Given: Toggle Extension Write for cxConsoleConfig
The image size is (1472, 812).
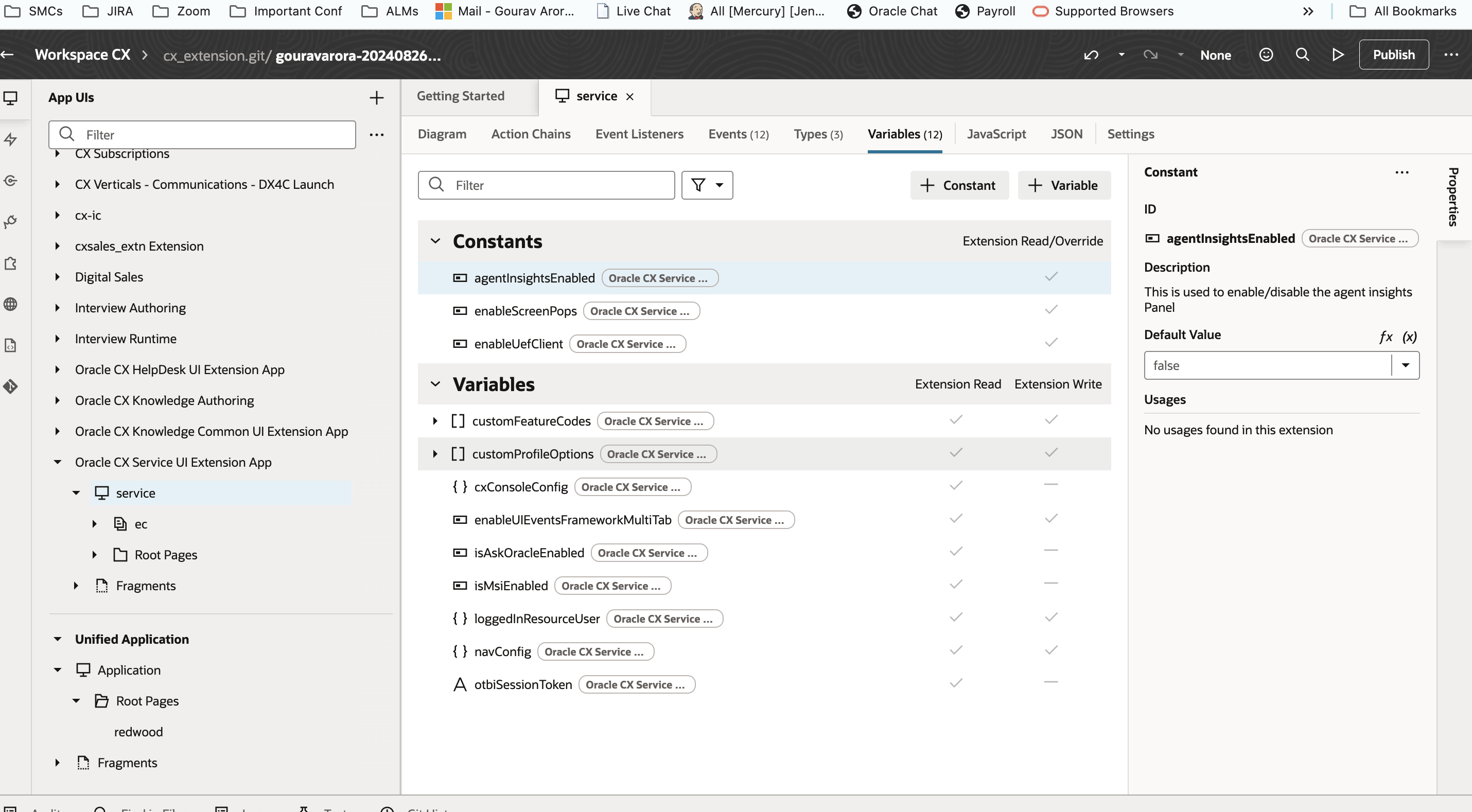Looking at the screenshot, I should pos(1052,485).
